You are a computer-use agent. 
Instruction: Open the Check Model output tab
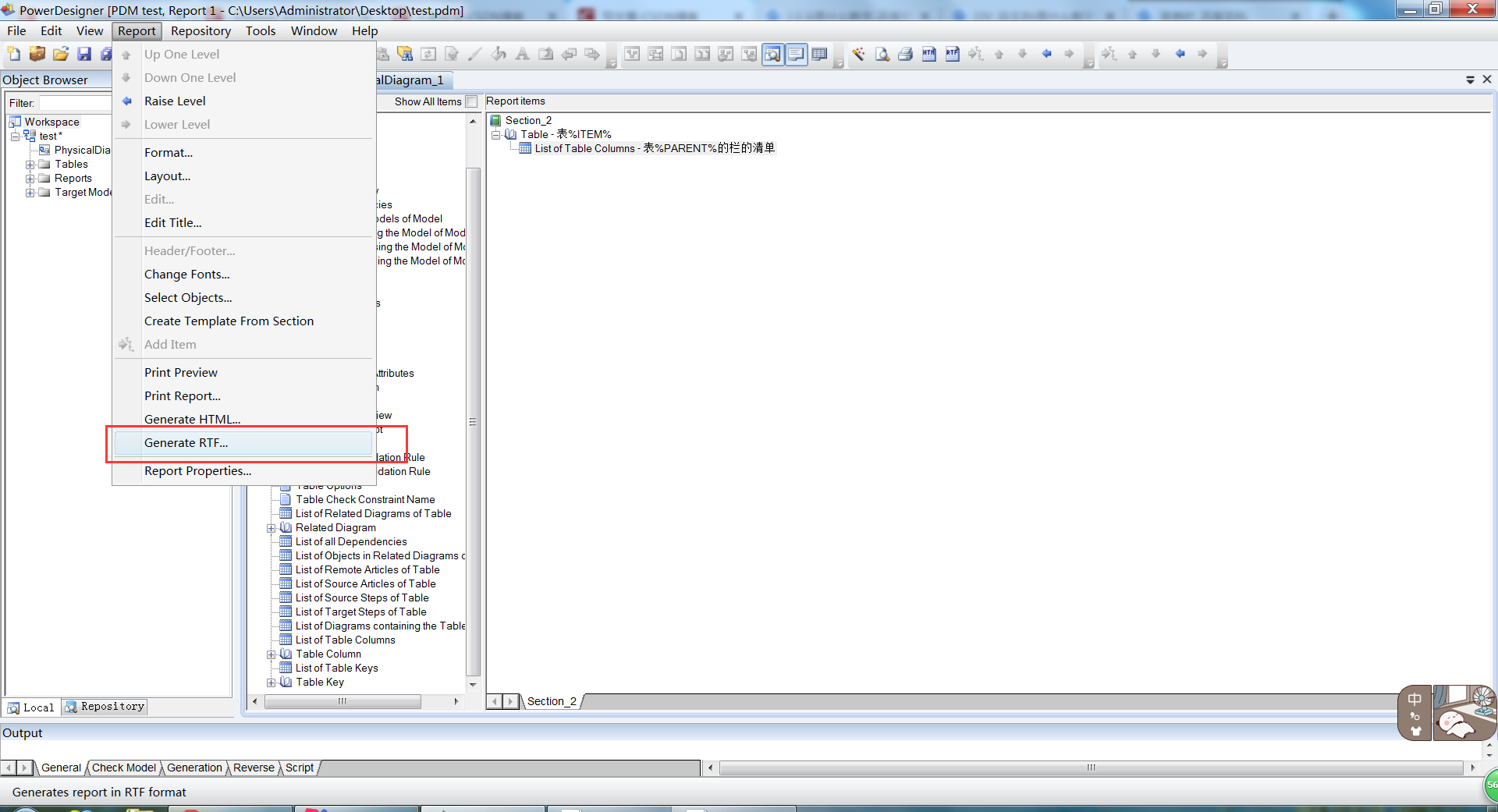(x=123, y=768)
